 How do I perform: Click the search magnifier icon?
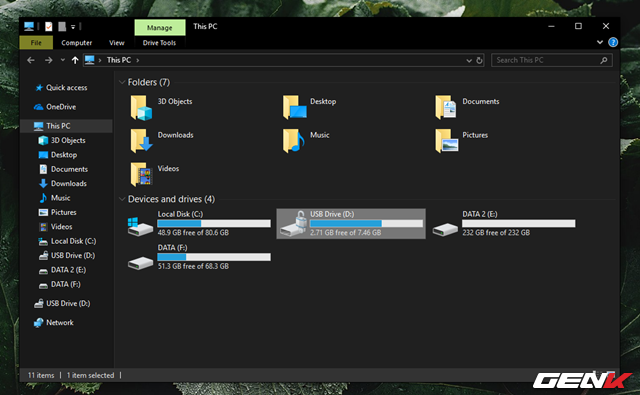pos(604,60)
